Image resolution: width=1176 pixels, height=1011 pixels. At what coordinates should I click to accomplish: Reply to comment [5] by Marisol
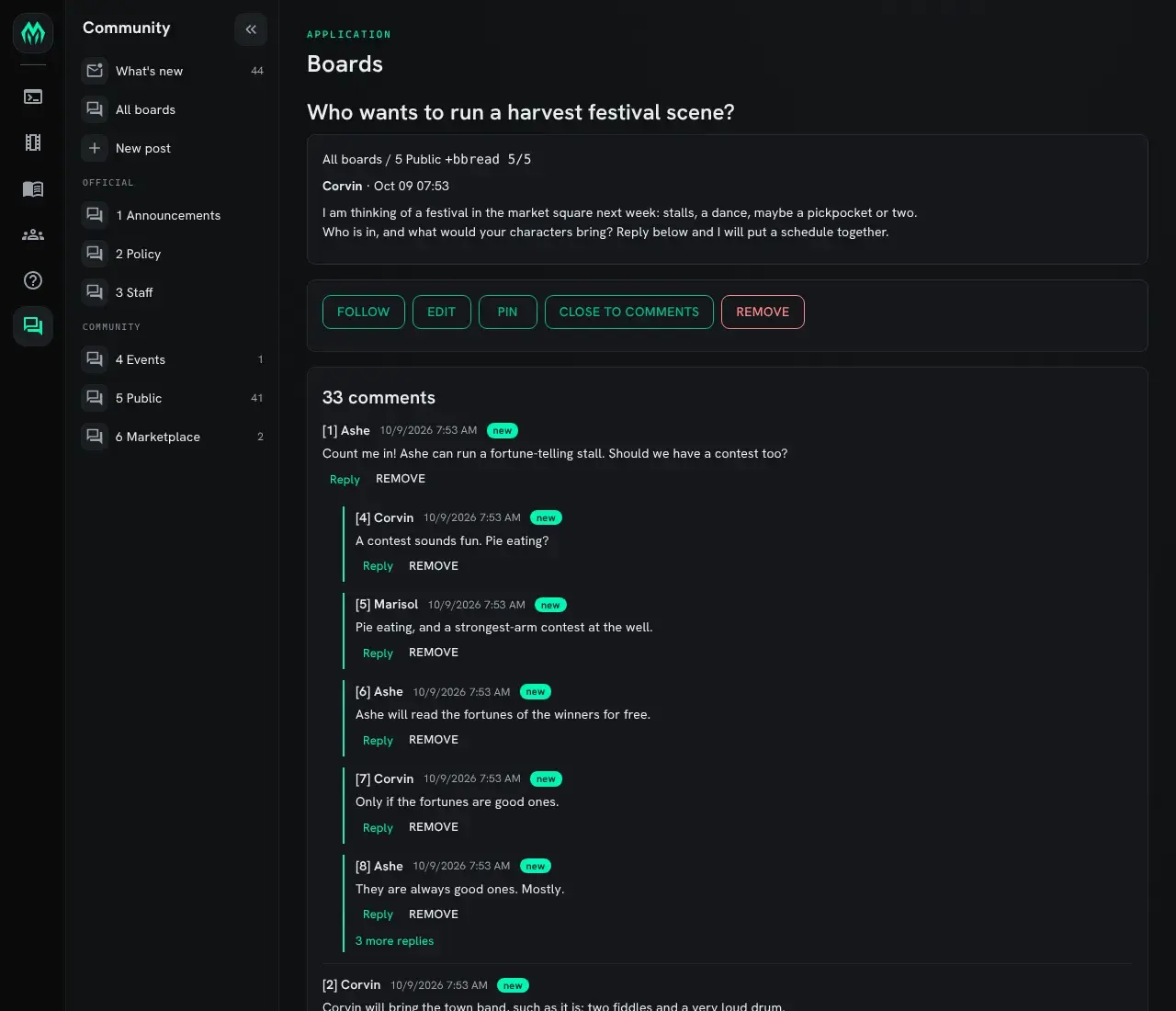(378, 653)
